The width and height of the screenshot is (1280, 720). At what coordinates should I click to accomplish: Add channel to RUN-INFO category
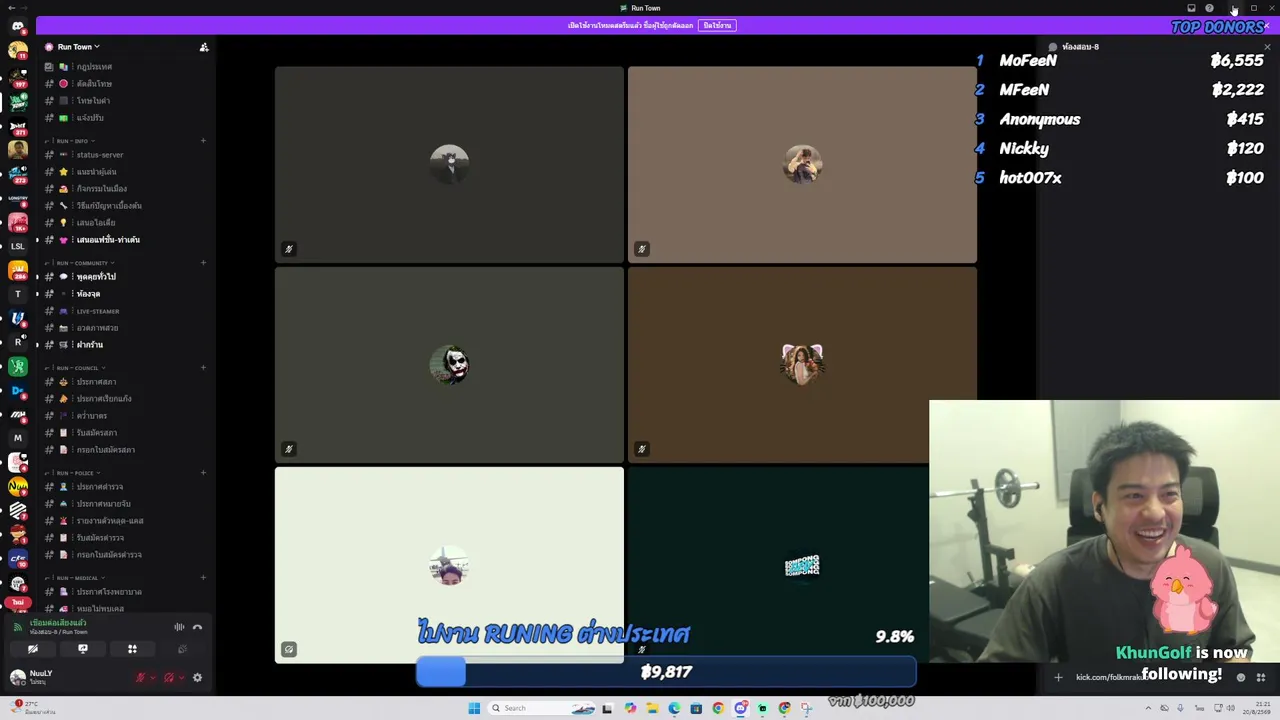(x=203, y=141)
